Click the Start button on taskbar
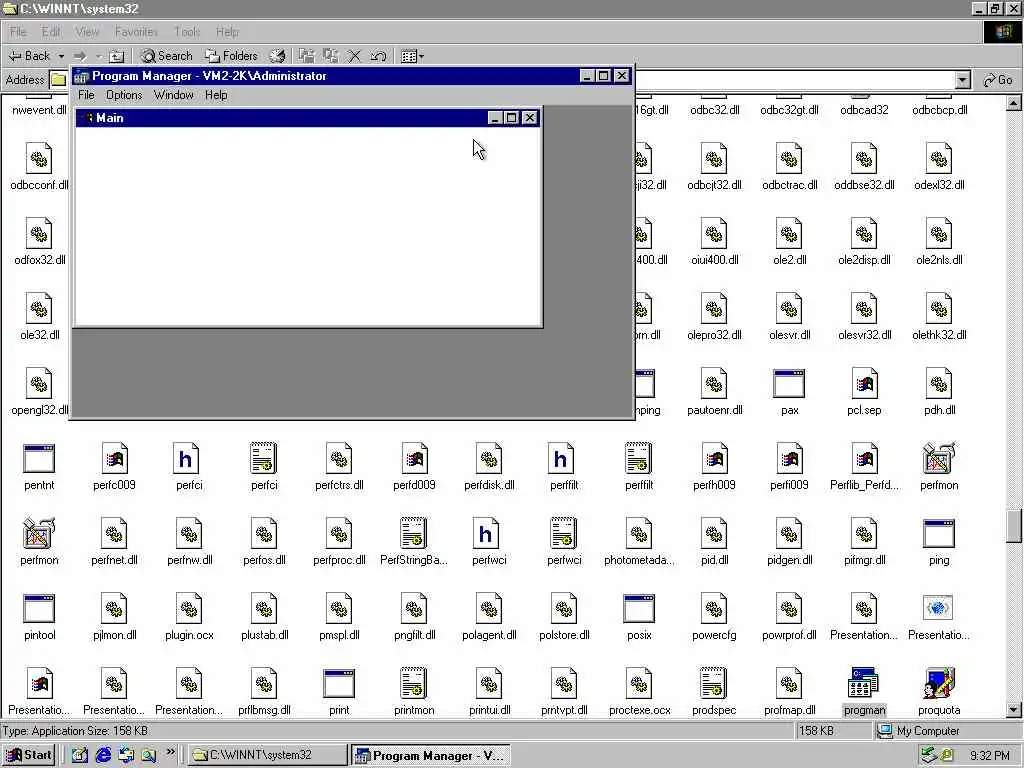Screen dimensions: 1024x768 click(29, 755)
